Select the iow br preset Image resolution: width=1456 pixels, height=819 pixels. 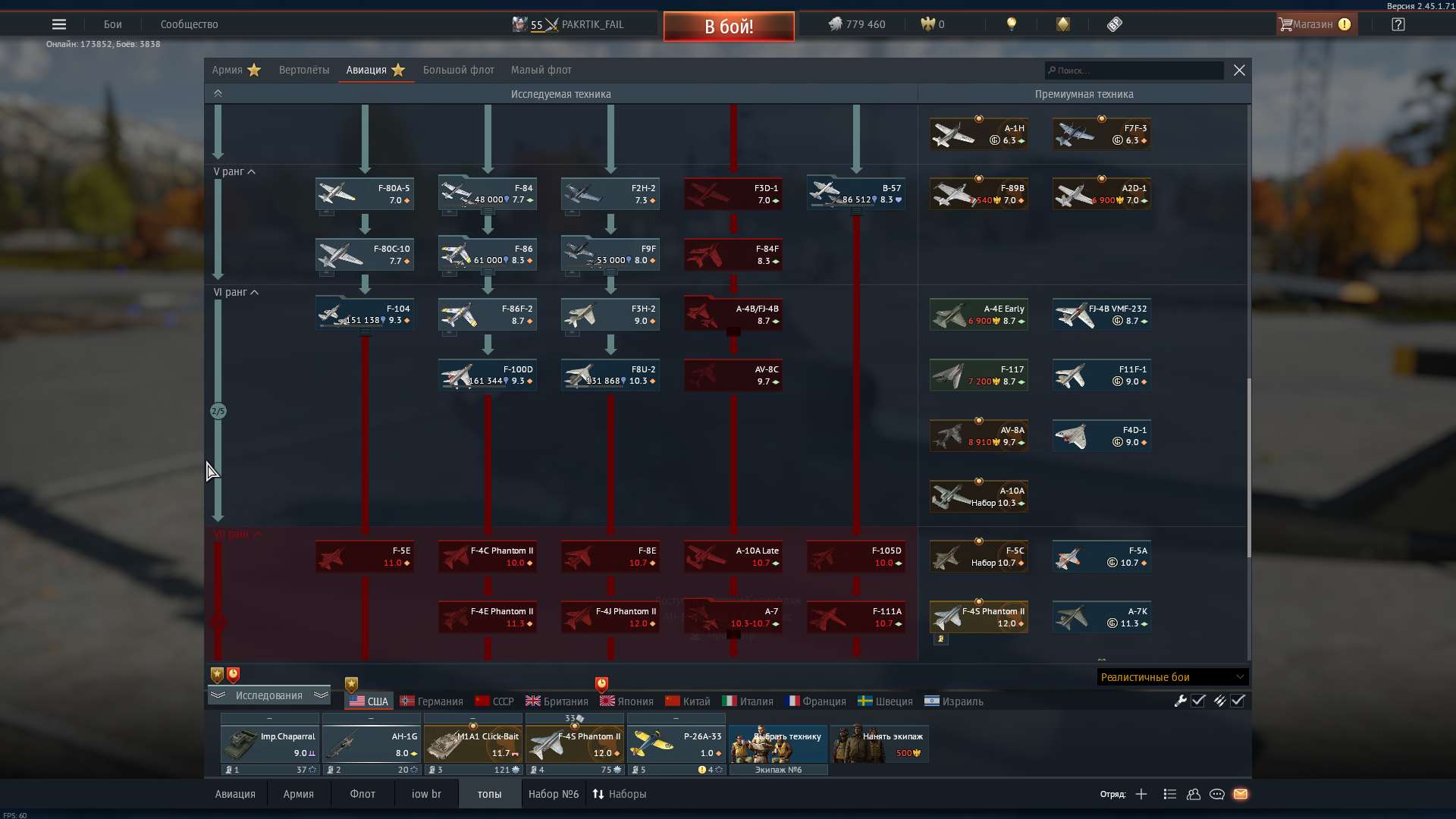pos(426,794)
